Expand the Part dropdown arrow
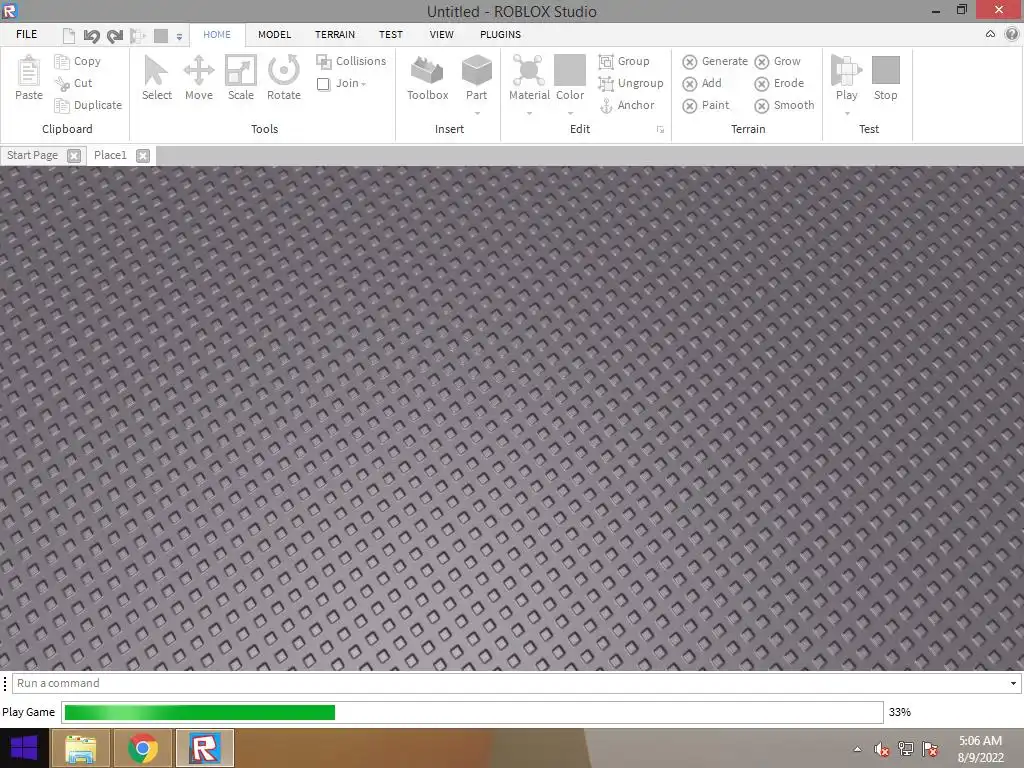Viewport: 1024px width, 768px height. 477,114
